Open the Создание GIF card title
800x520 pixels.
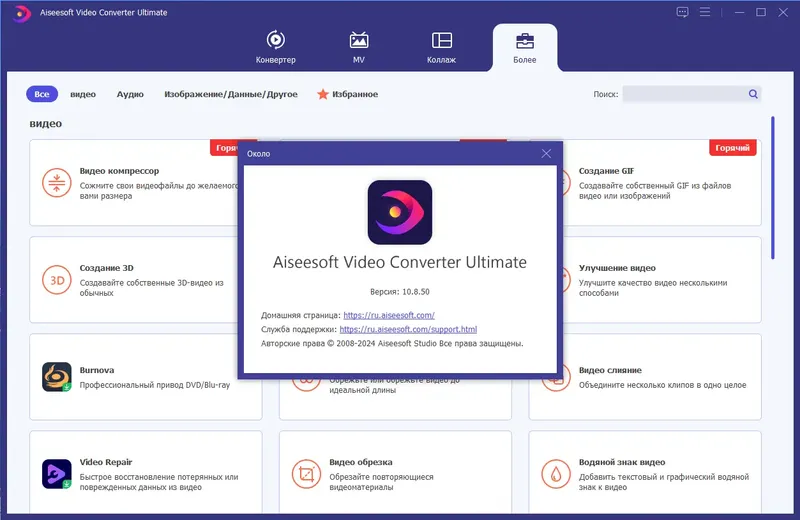coord(607,171)
